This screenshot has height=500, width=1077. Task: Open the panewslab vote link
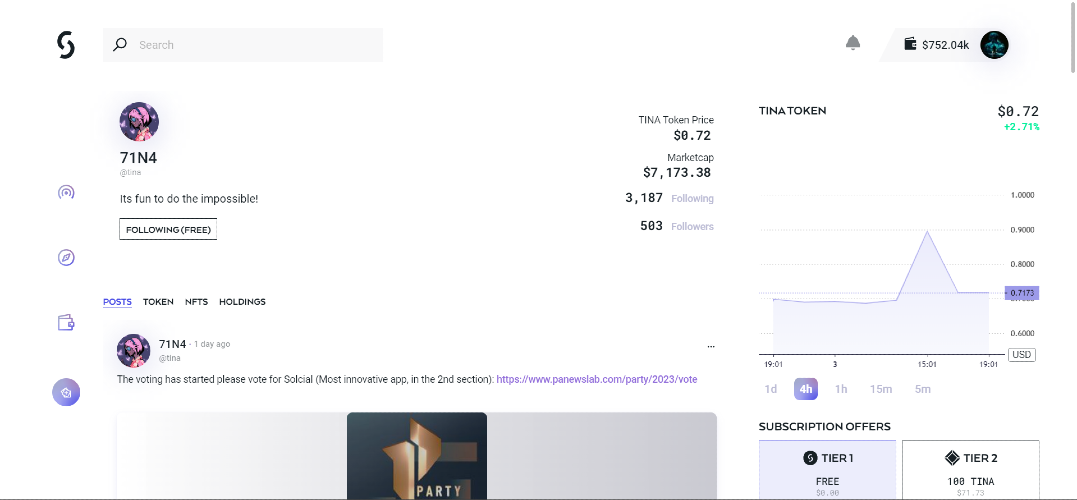(597, 379)
